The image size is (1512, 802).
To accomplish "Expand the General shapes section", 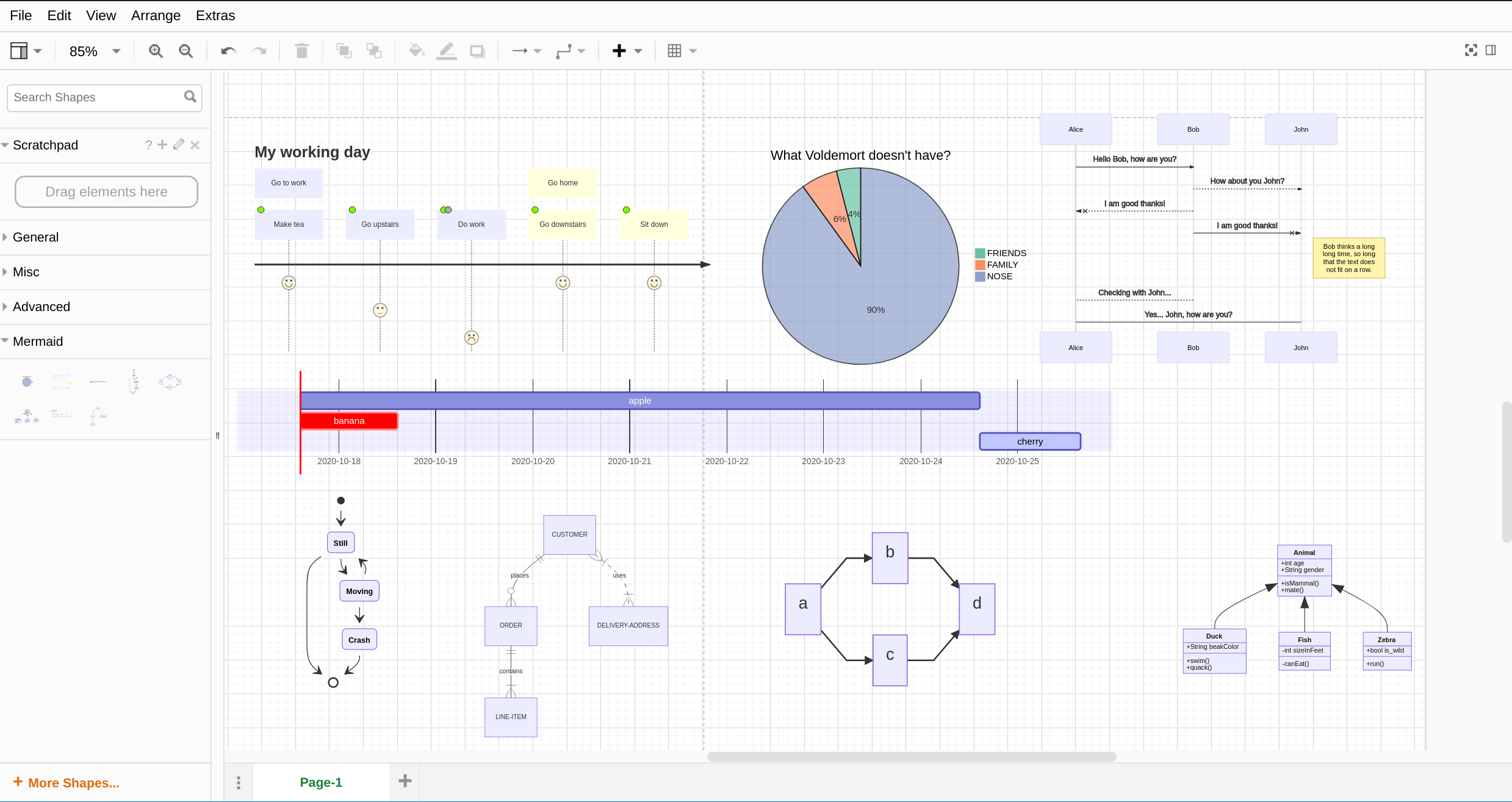I will [x=35, y=237].
